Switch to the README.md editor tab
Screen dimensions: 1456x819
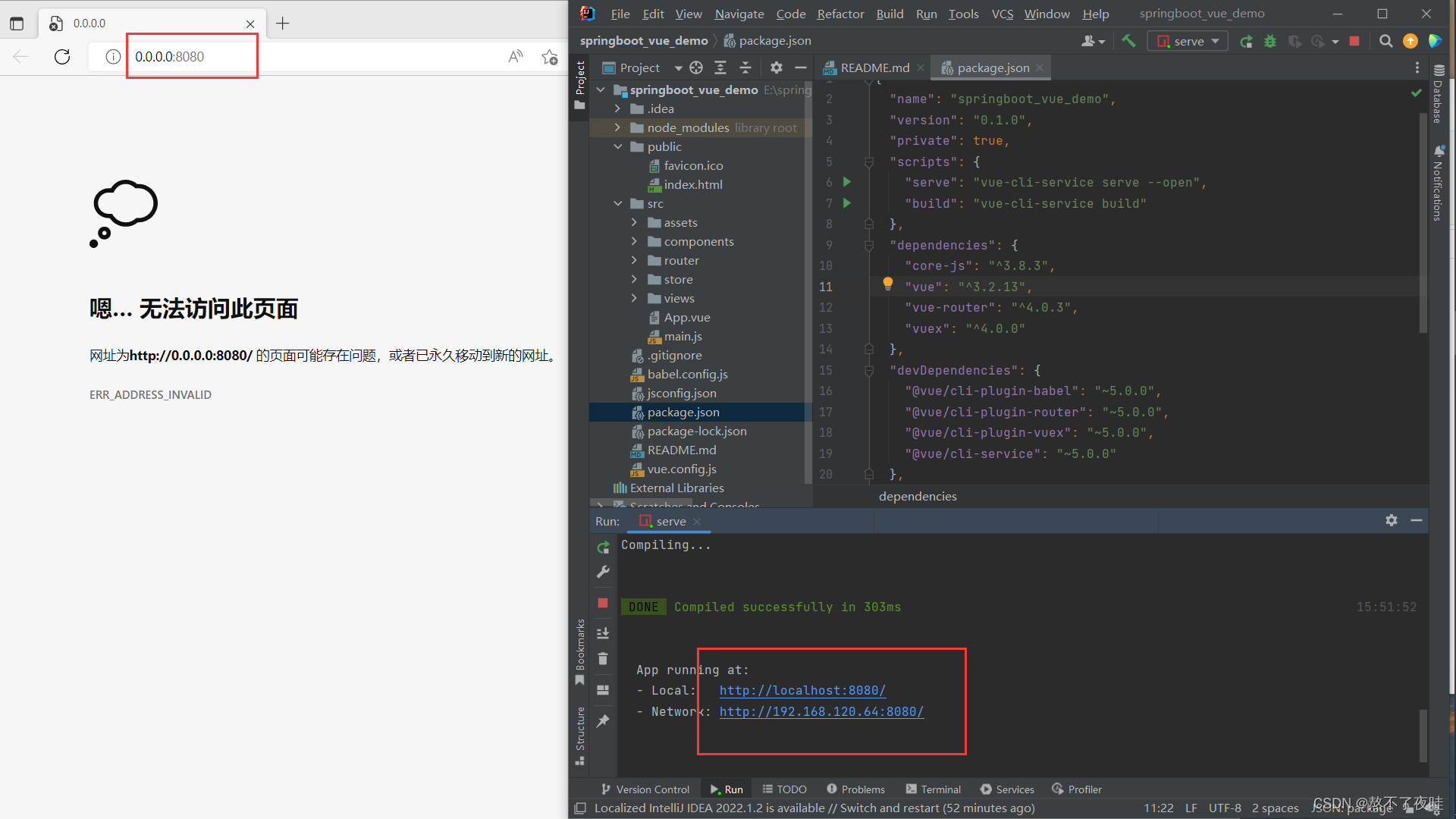tap(874, 67)
